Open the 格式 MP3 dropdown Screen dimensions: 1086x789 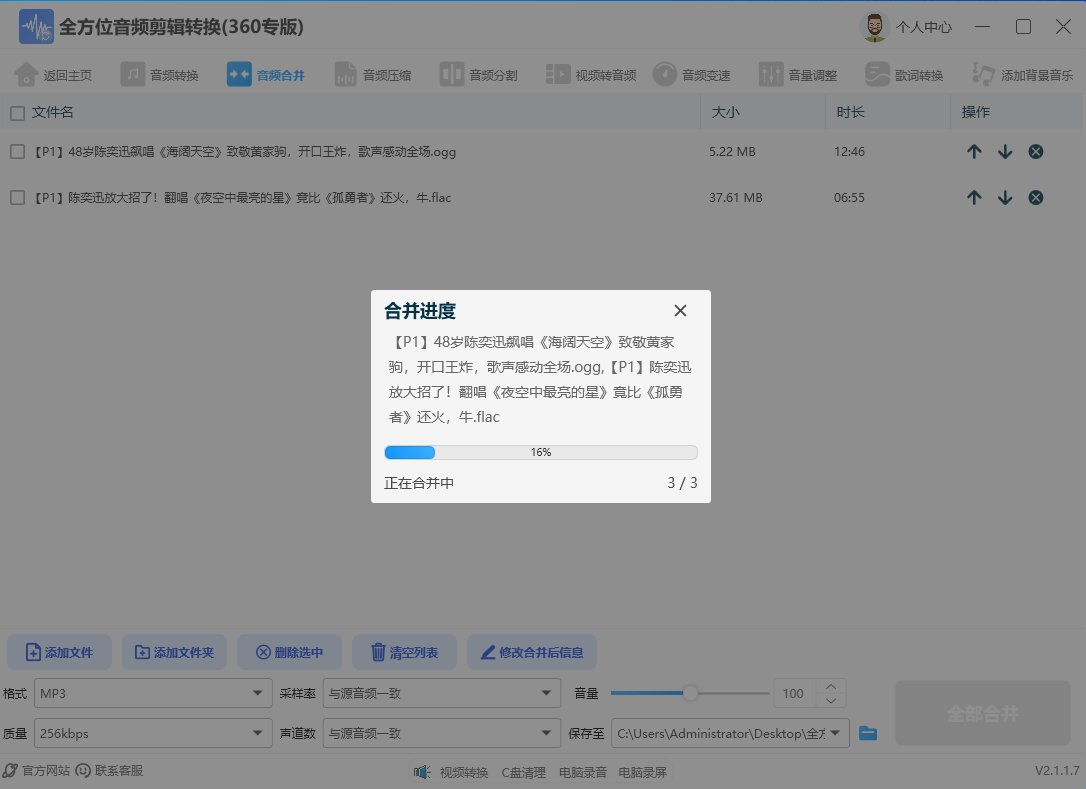152,693
